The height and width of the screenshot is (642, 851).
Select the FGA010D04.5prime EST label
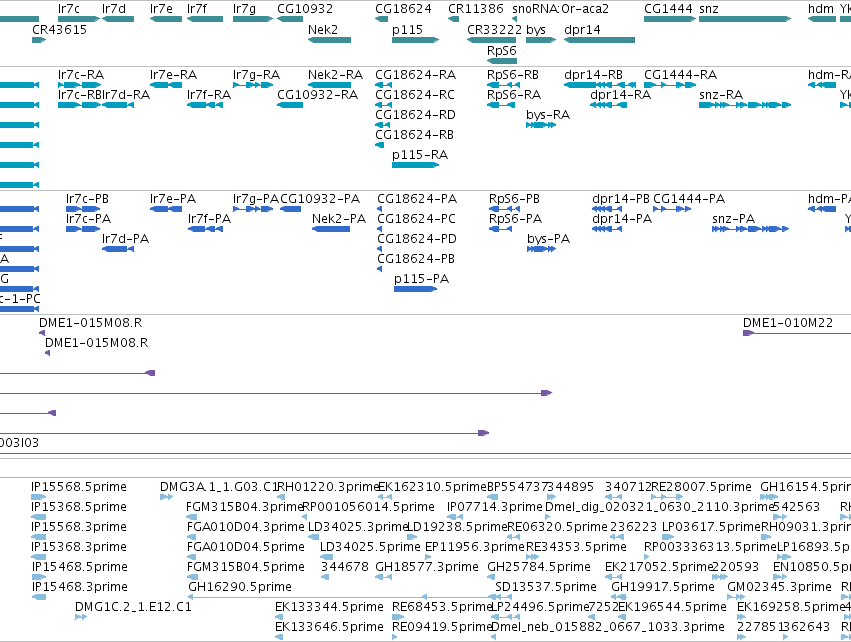245,546
